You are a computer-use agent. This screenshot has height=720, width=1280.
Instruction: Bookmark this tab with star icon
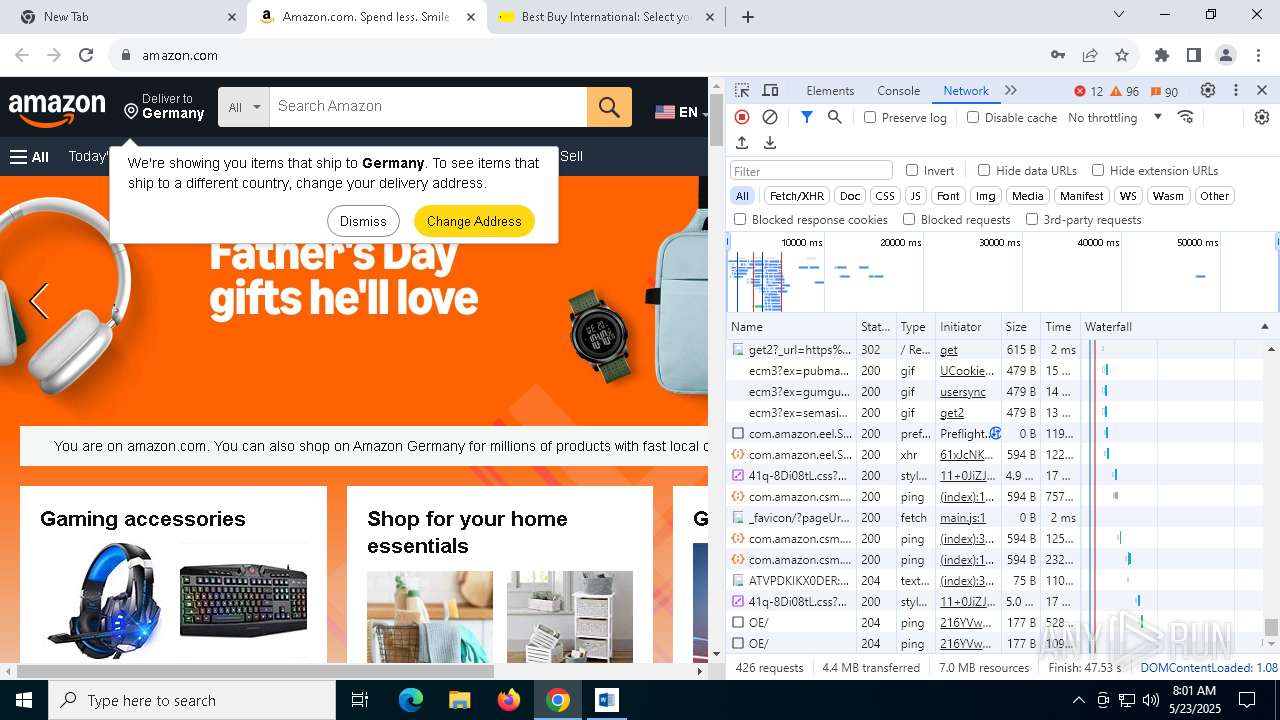[1122, 55]
